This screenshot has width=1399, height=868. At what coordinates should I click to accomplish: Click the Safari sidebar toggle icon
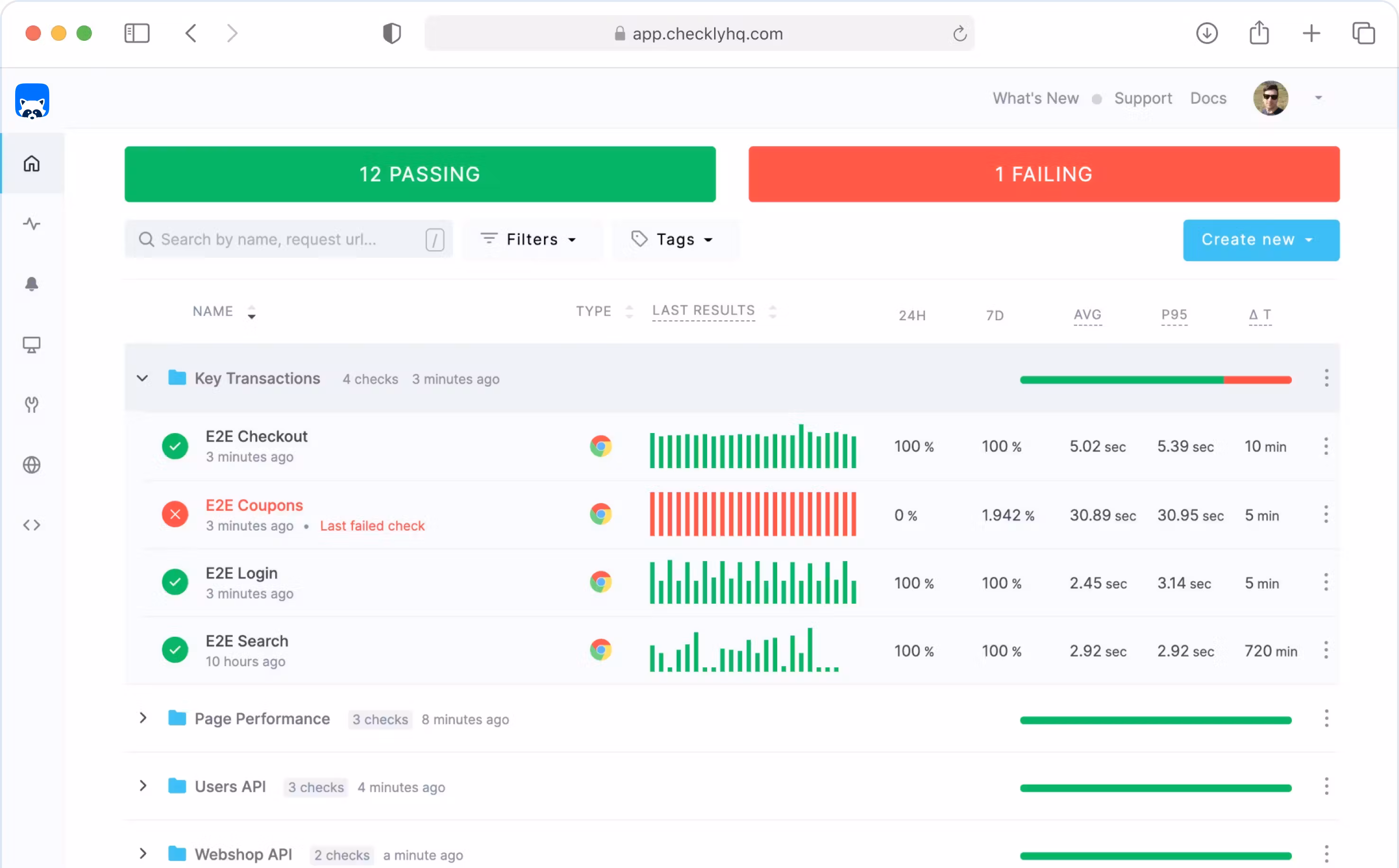(x=136, y=33)
